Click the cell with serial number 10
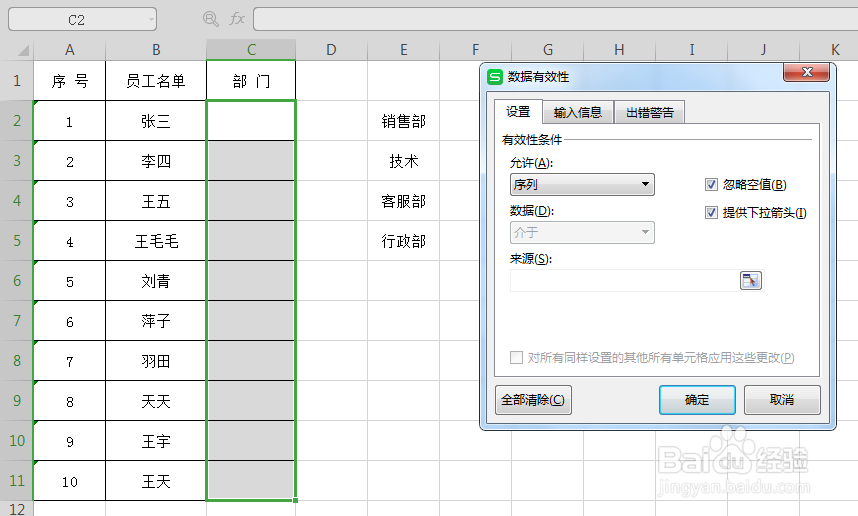Screen dimensions: 858x516 click(69, 480)
